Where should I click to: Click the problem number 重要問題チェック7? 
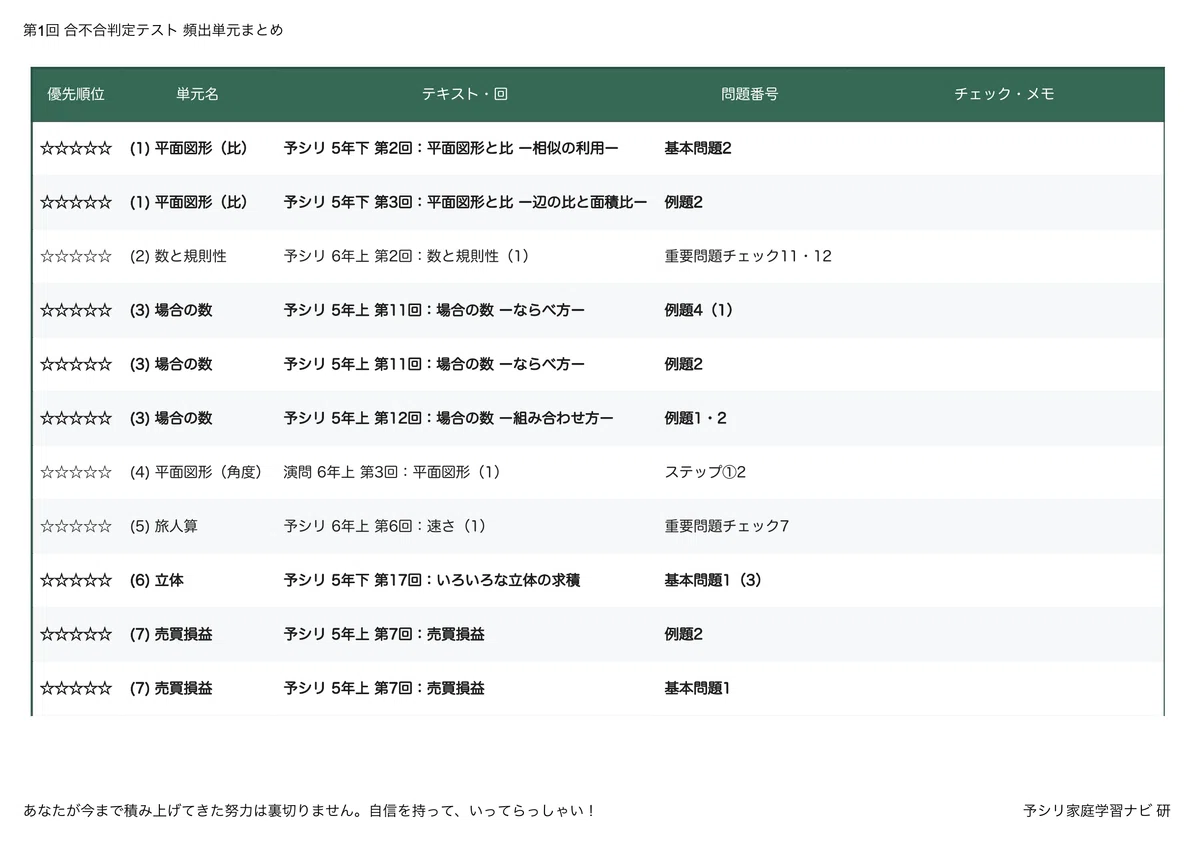coord(727,526)
